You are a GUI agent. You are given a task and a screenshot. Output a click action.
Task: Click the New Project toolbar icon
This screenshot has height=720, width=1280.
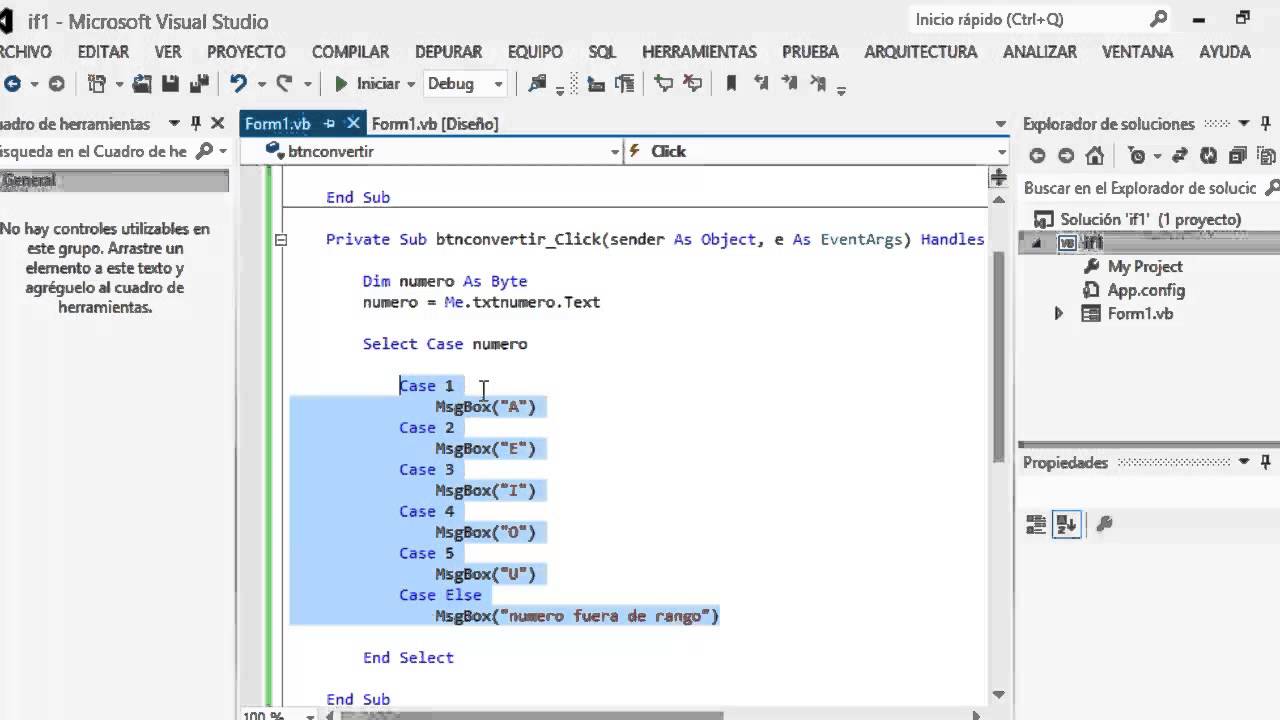coord(97,84)
